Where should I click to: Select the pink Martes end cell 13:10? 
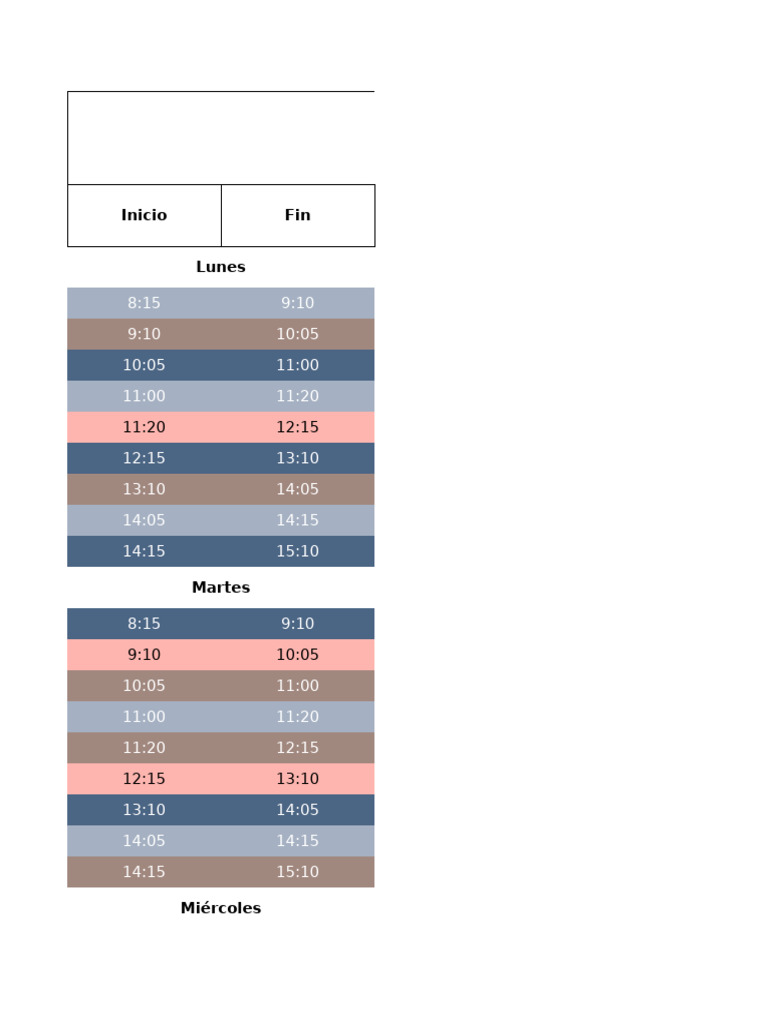[x=297, y=778]
